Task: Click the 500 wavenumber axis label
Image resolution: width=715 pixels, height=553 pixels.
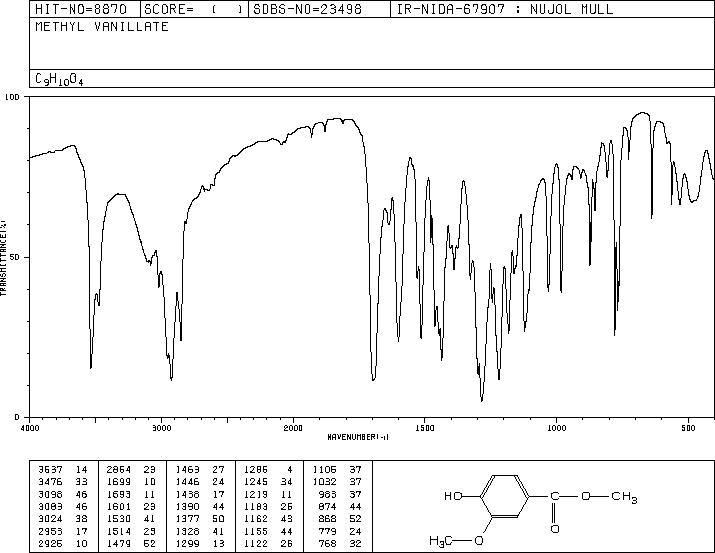Action: (689, 428)
